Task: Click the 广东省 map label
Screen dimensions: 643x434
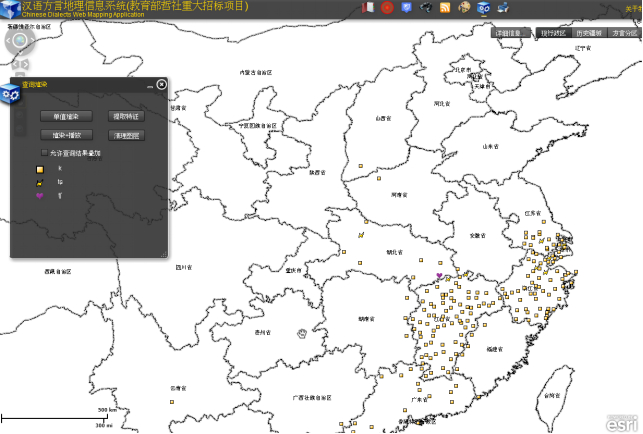Action: (420, 399)
